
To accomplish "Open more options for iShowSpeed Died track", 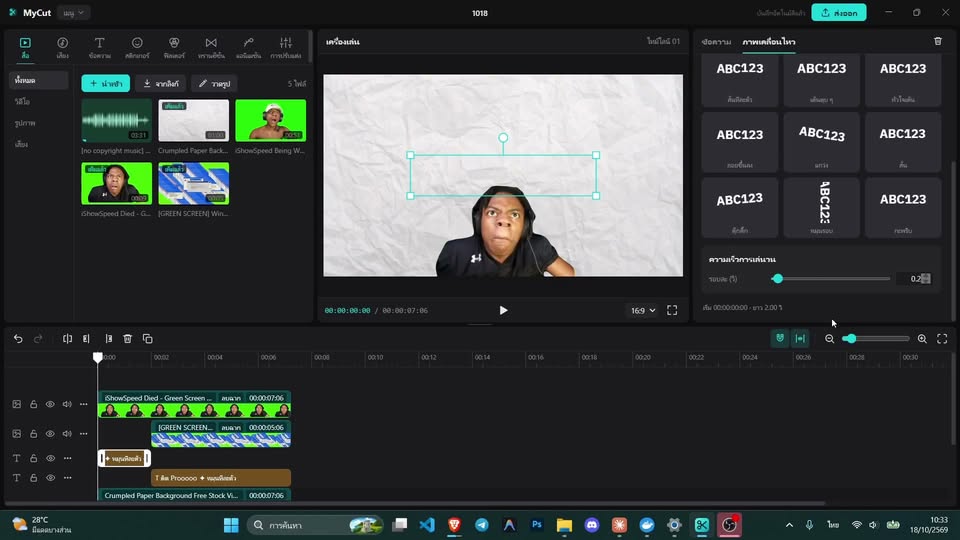I will tap(84, 404).
